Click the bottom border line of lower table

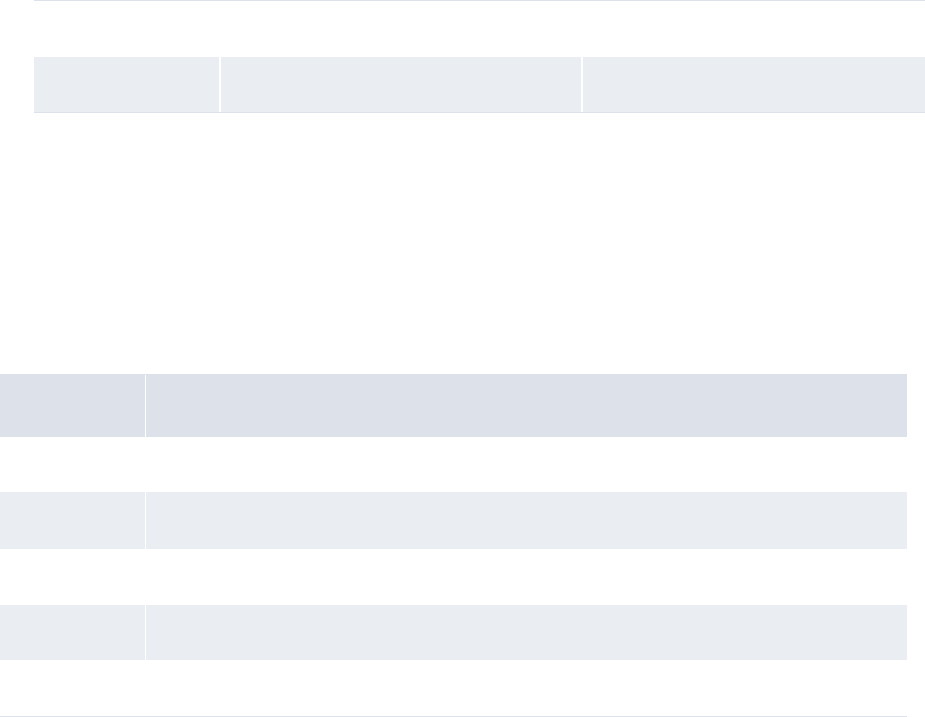pos(460,716)
